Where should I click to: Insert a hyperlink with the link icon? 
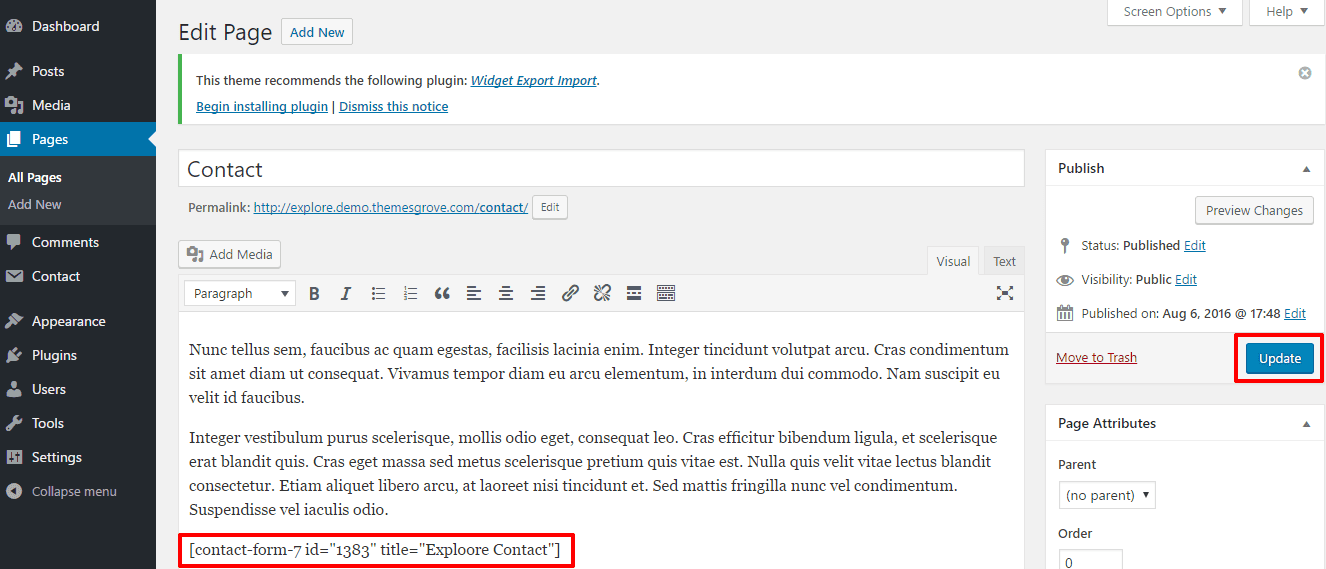pos(570,293)
